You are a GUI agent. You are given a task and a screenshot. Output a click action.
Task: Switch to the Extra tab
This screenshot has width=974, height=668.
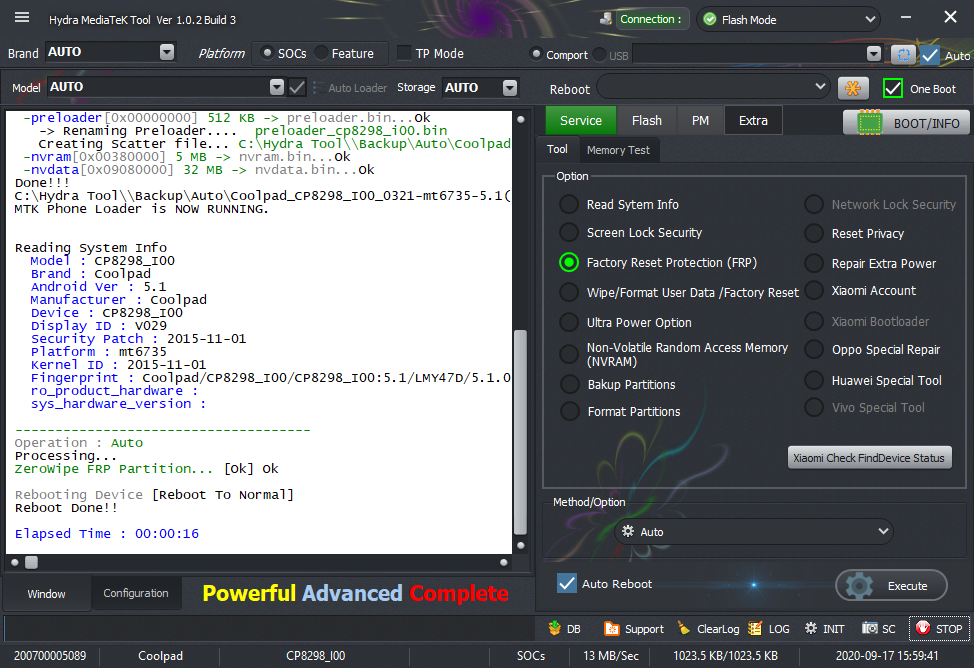tap(753, 121)
